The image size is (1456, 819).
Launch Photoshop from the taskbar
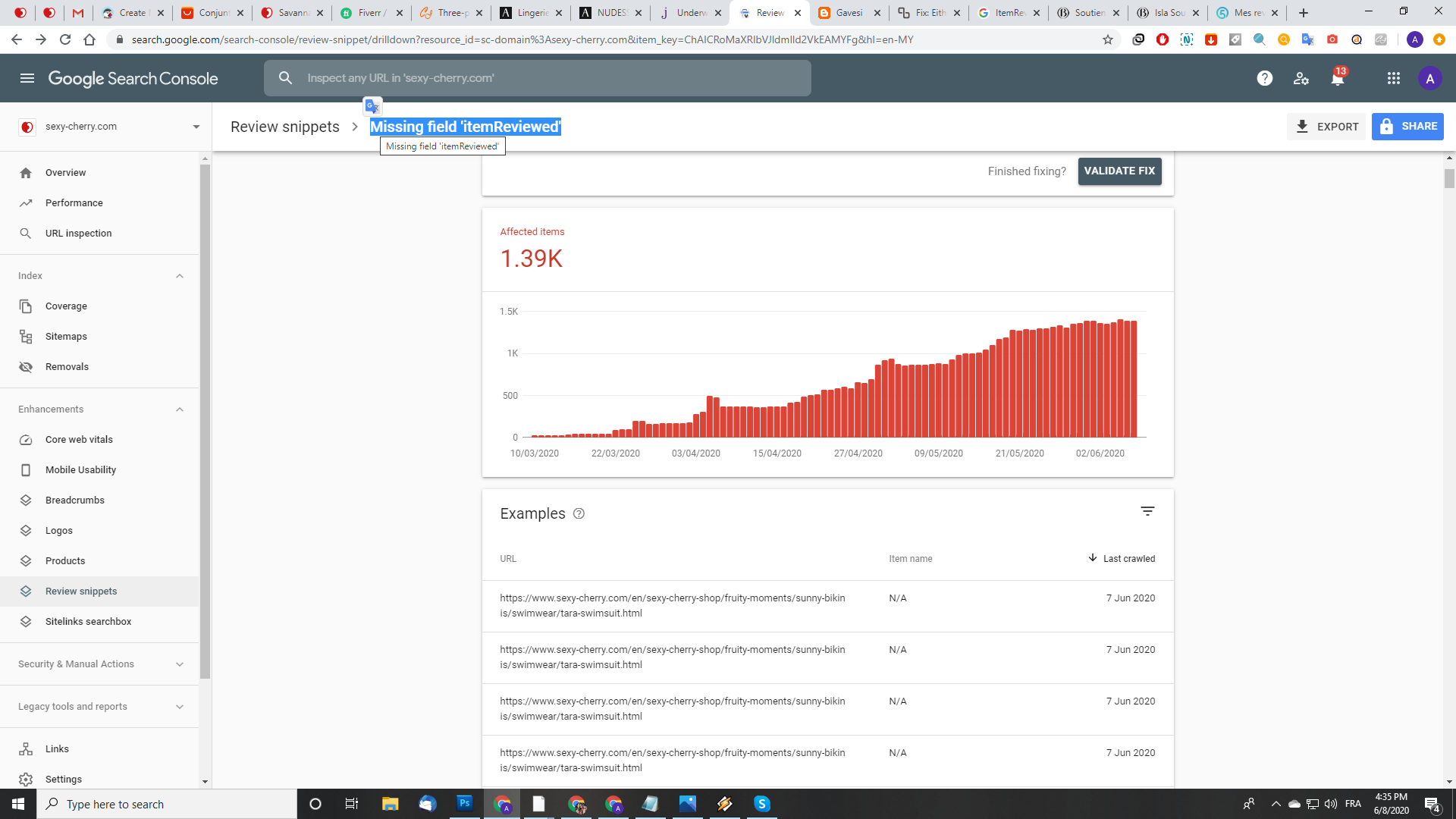(465, 803)
